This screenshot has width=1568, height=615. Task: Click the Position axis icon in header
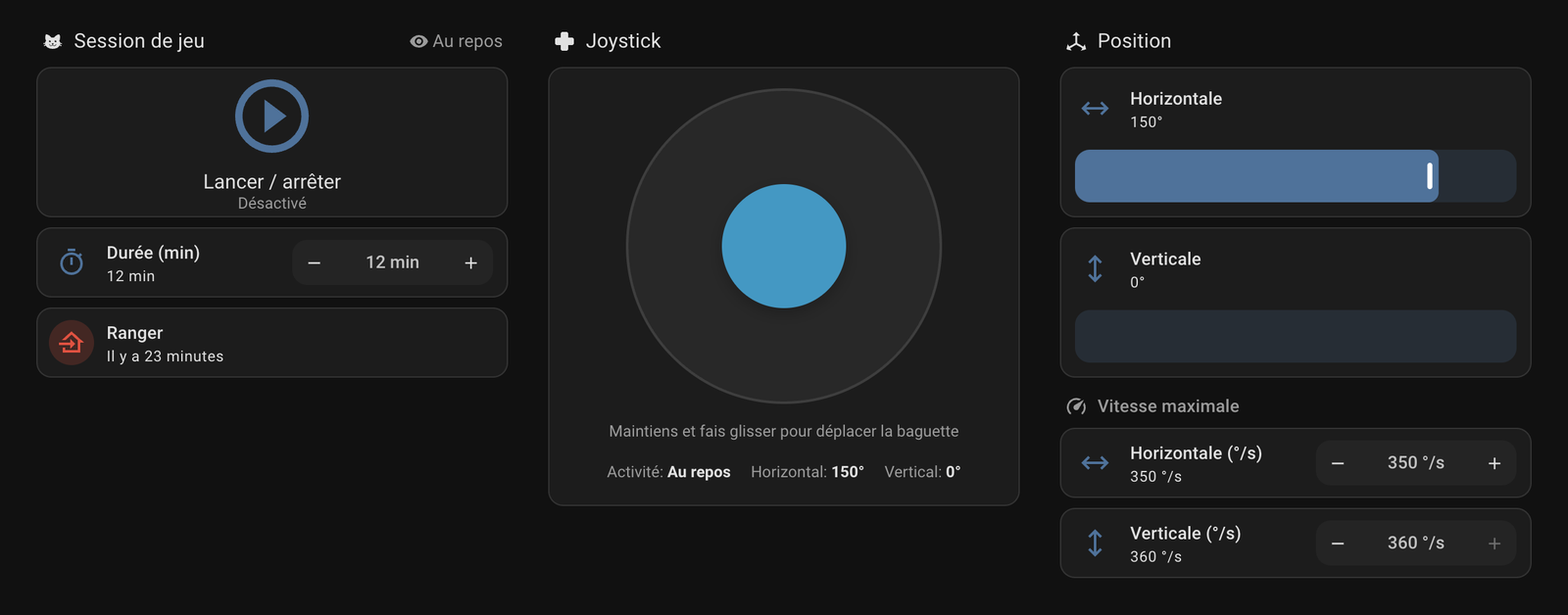(1076, 41)
